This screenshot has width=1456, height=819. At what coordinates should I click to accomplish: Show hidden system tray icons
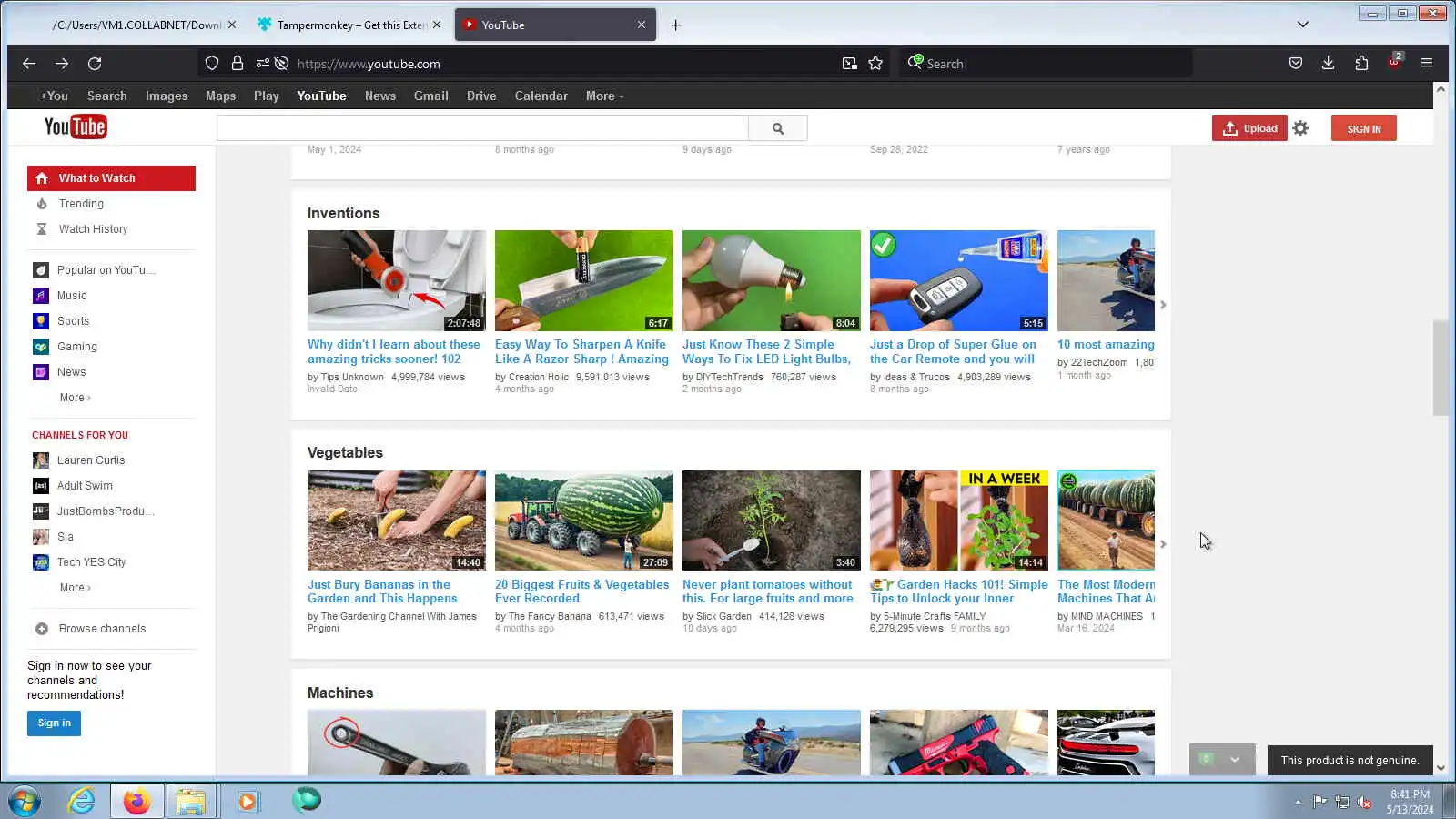click(1298, 802)
